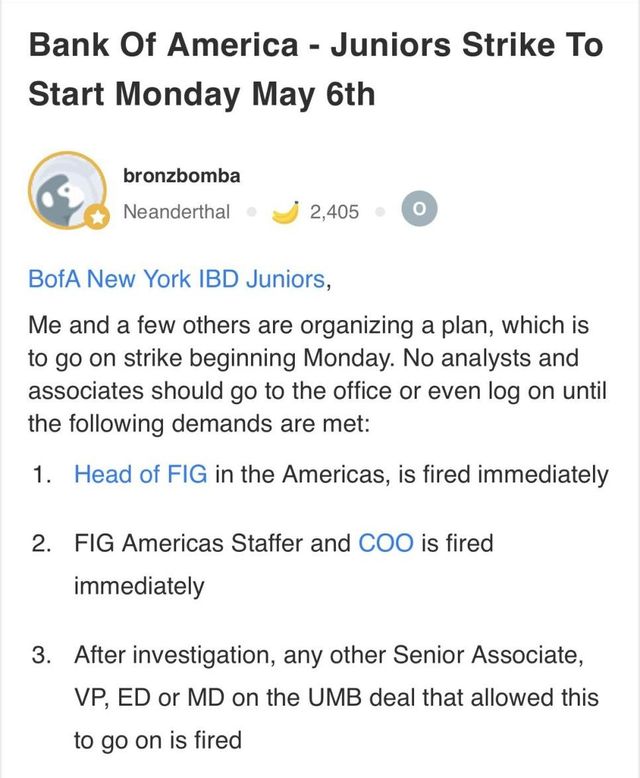640x778 pixels.
Task: Click the gray dot after Neanderthal
Action: coord(251,212)
